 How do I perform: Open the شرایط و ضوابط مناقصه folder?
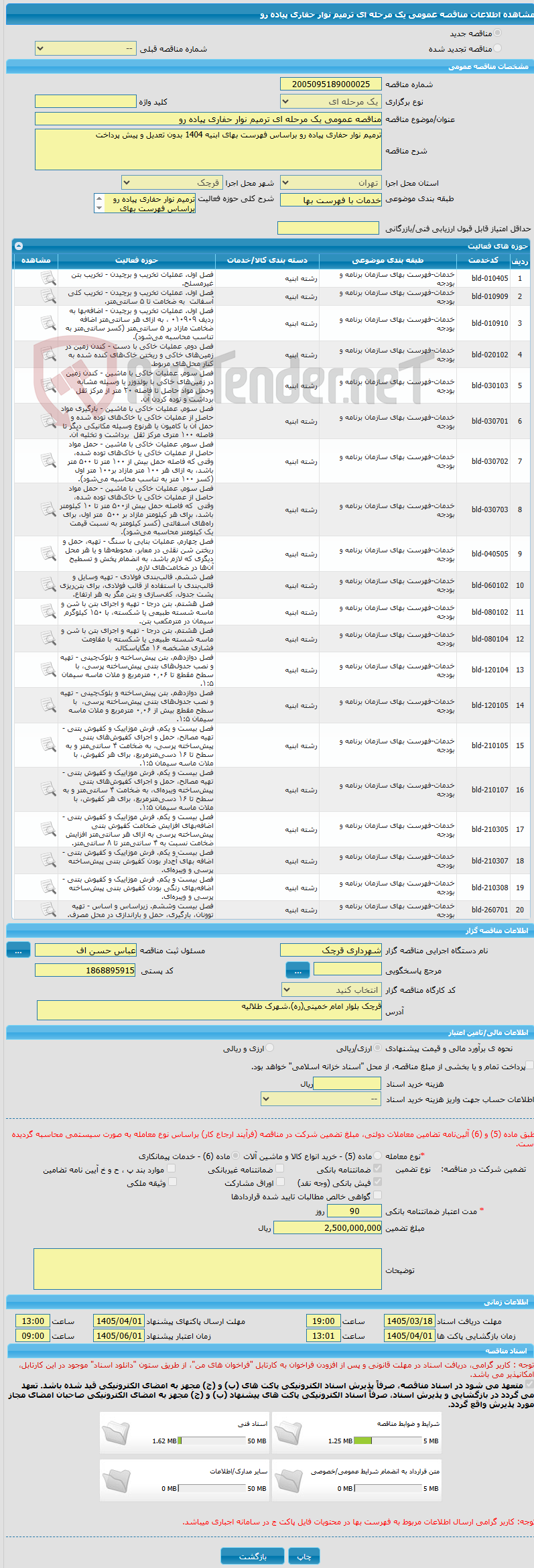coord(288,1433)
